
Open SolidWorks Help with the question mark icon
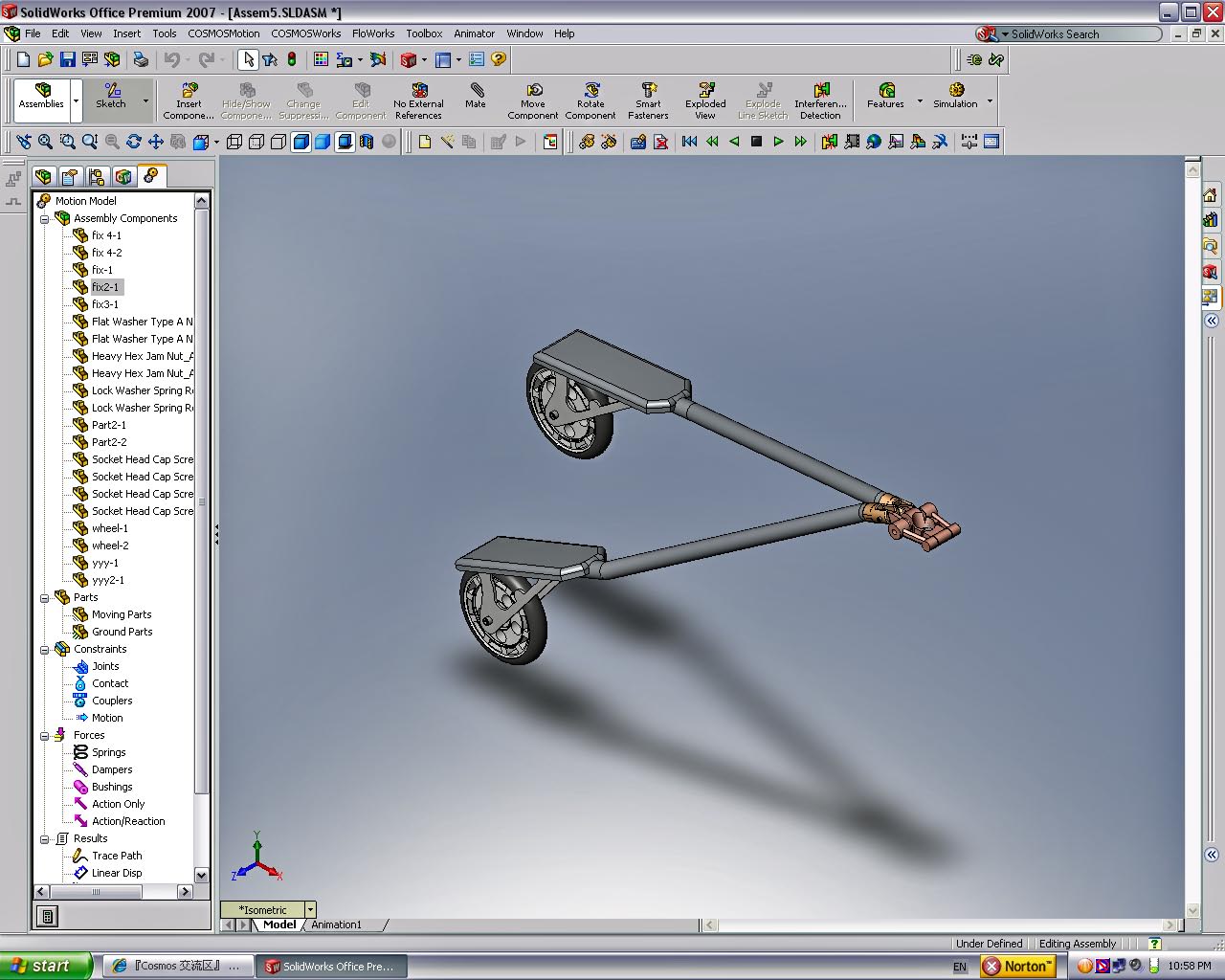[499, 59]
